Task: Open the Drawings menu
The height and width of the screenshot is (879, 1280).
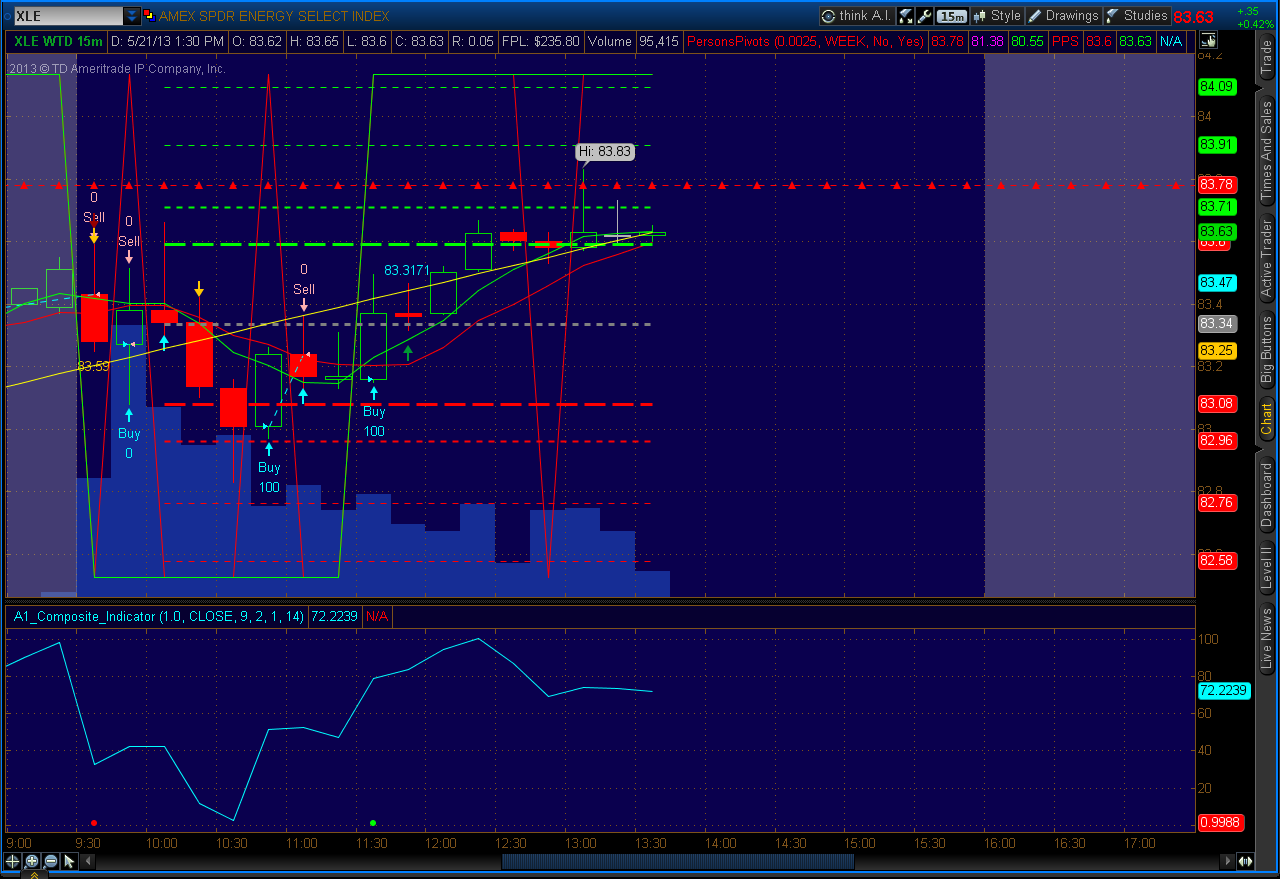Action: click(1064, 16)
